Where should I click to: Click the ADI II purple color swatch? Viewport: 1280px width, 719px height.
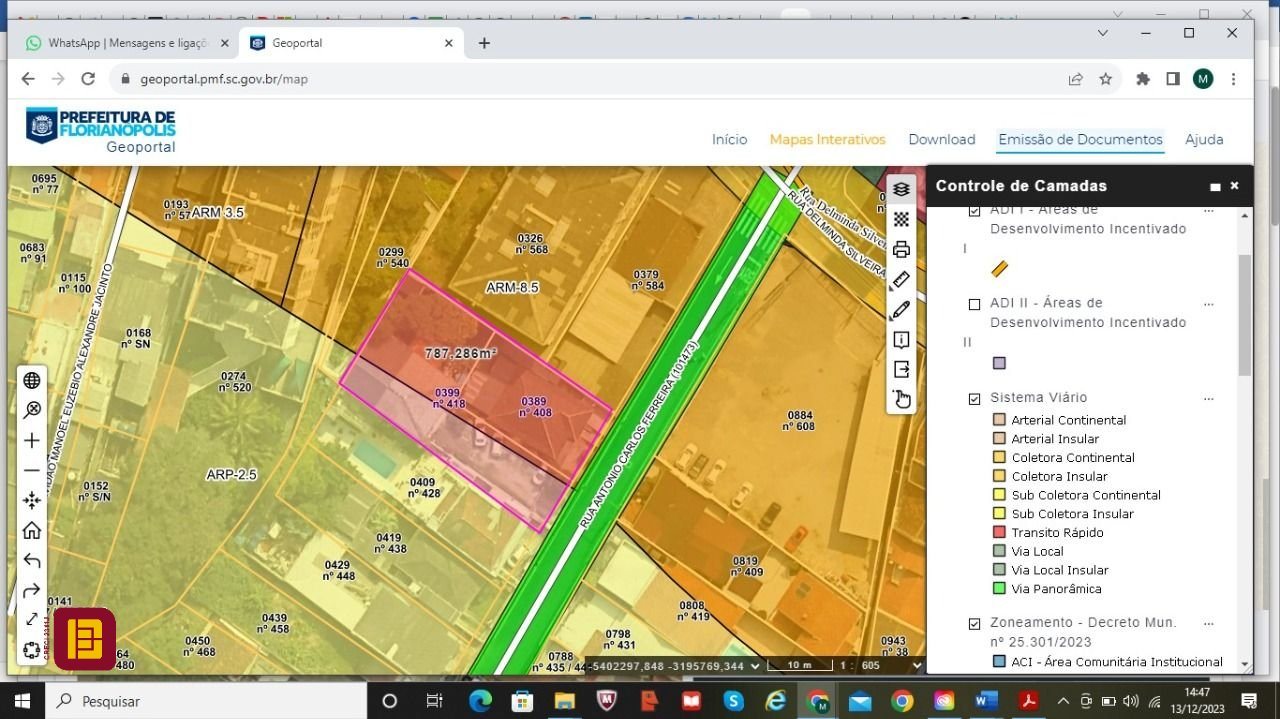point(999,363)
